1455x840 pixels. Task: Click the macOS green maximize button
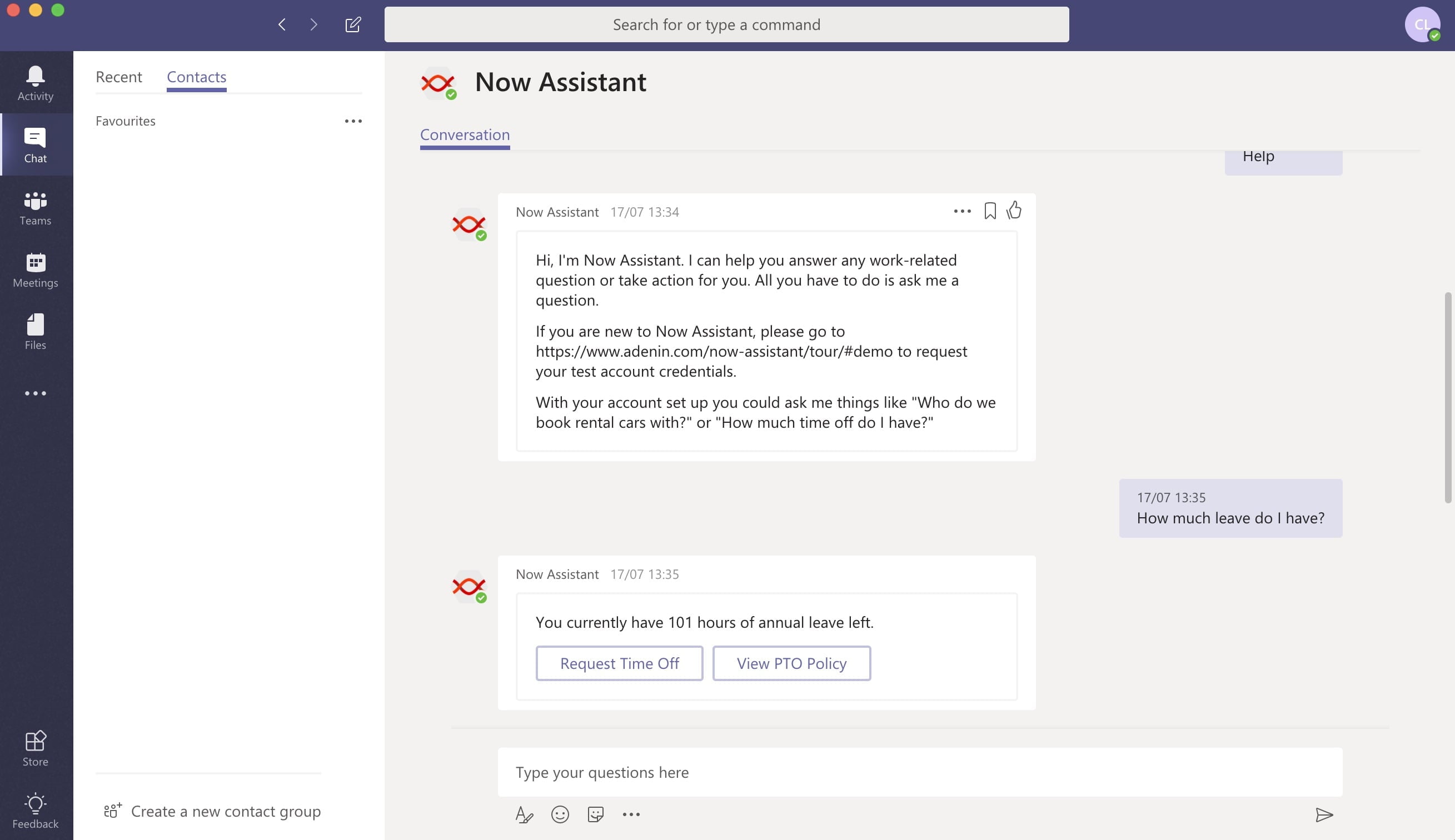(x=58, y=10)
